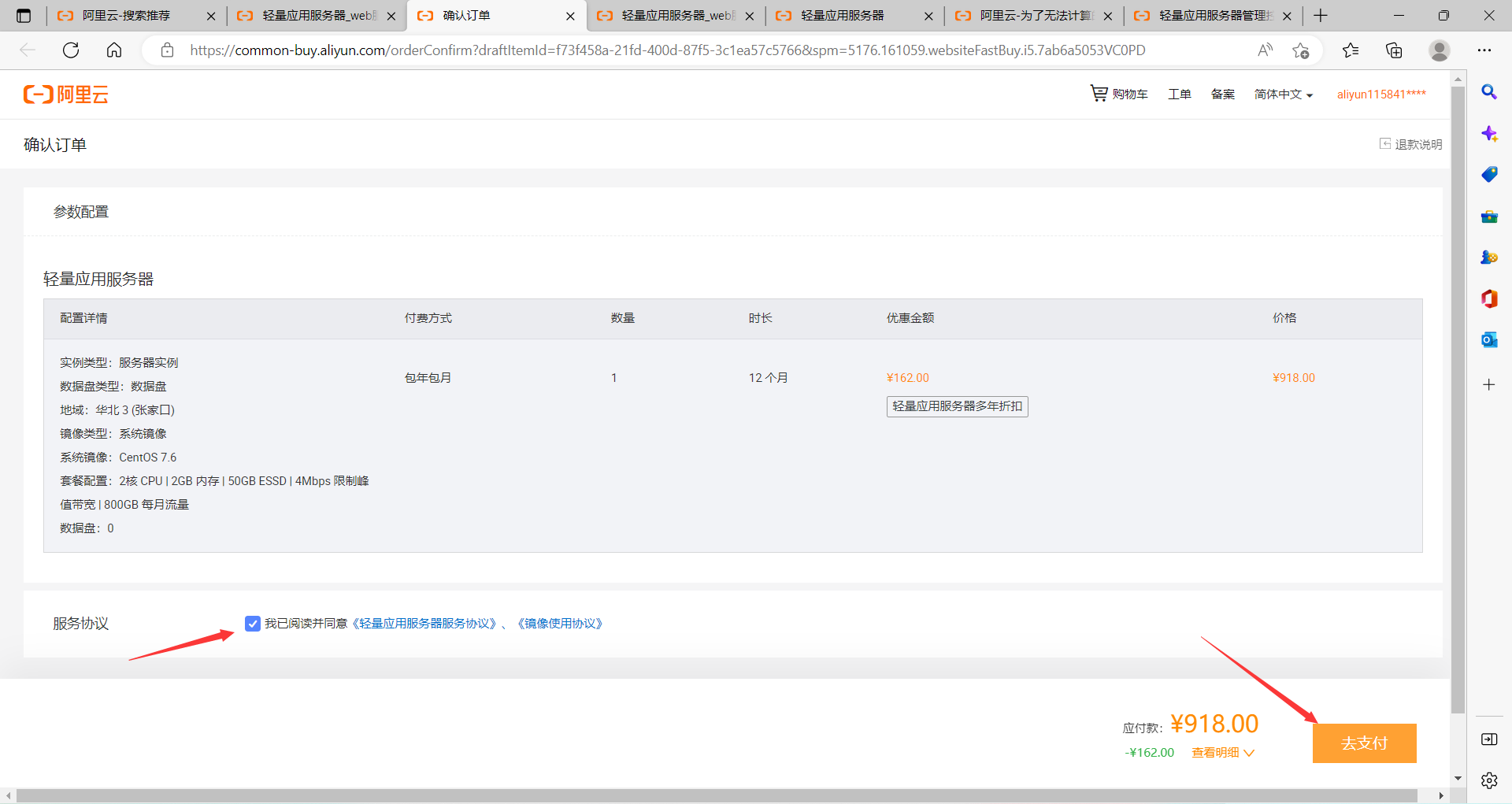Click the 包年包月 payment method cell
This screenshot has height=804, width=1512.
[428, 378]
